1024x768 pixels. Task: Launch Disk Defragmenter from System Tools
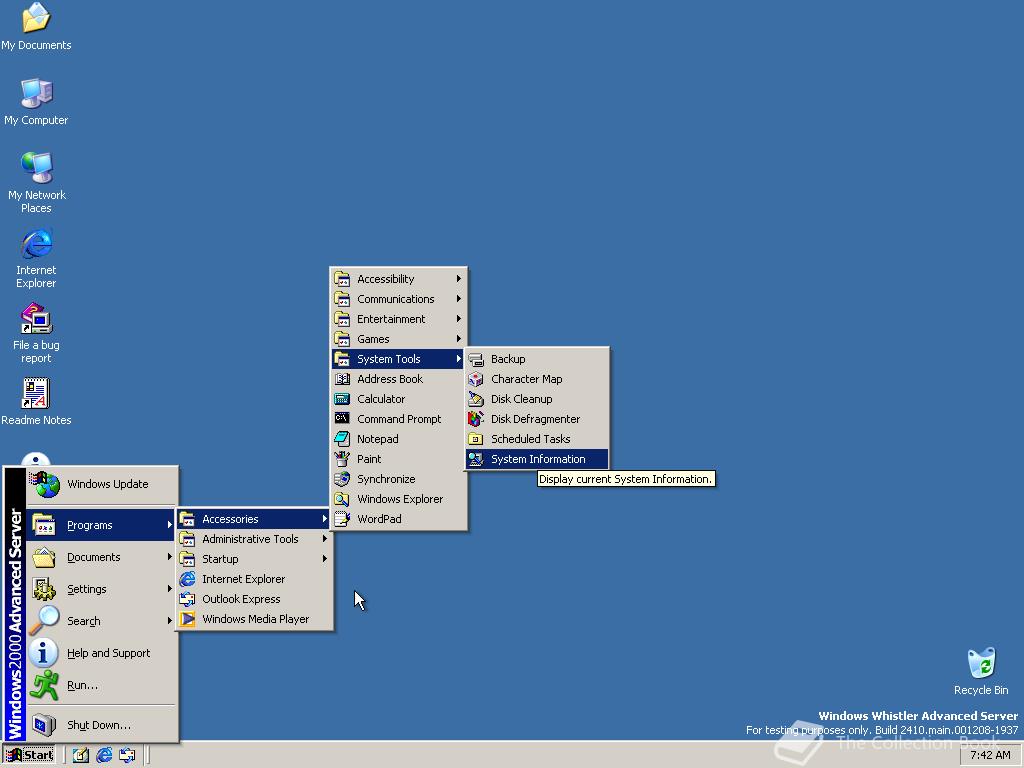537,419
